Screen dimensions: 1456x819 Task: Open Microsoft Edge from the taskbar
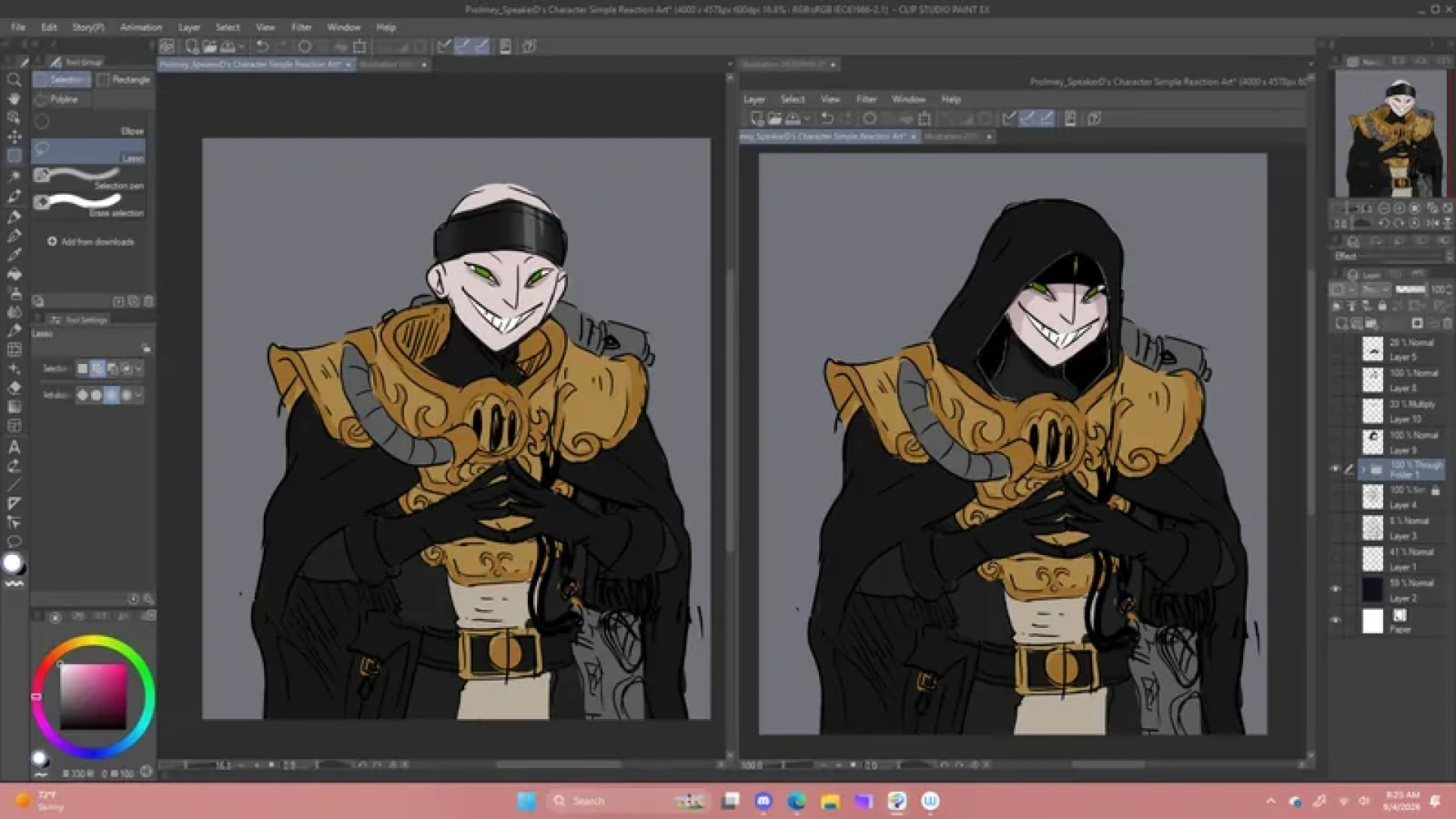(x=796, y=801)
